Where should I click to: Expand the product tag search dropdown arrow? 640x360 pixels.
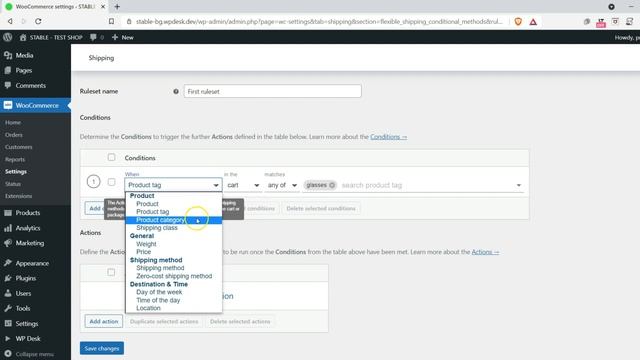(518, 185)
